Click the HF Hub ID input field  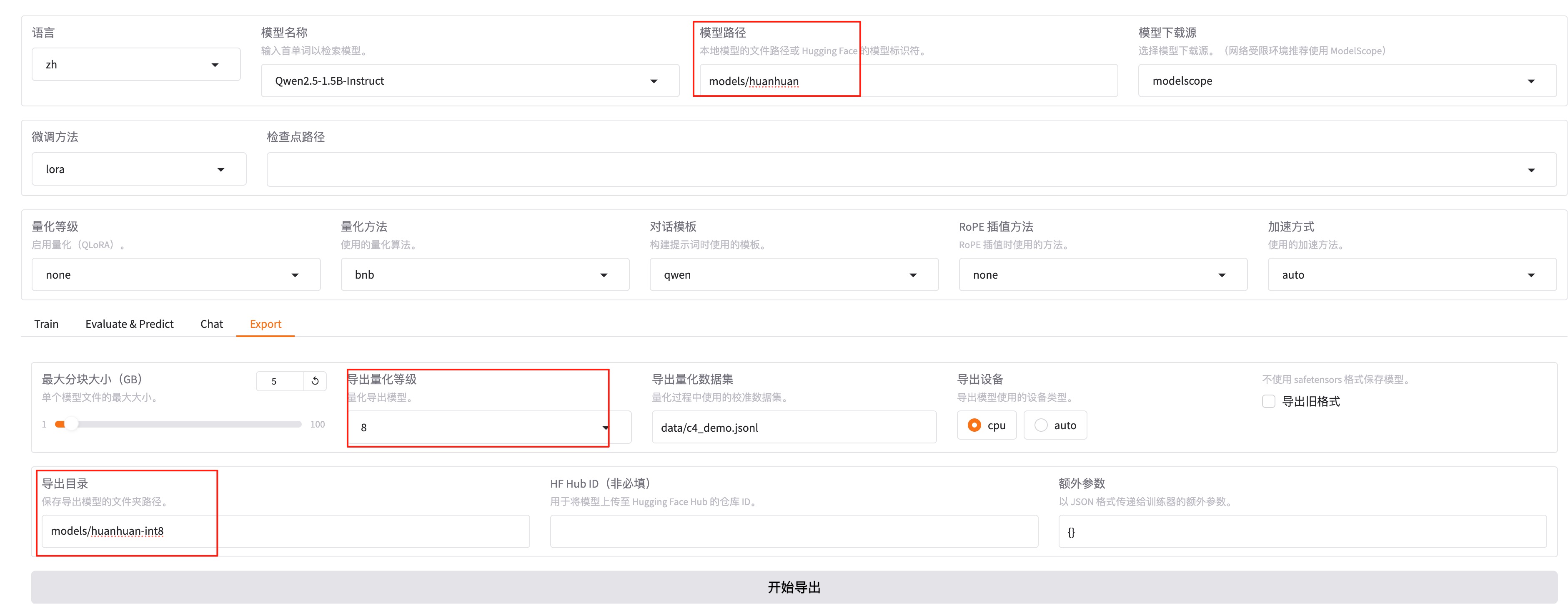(794, 531)
